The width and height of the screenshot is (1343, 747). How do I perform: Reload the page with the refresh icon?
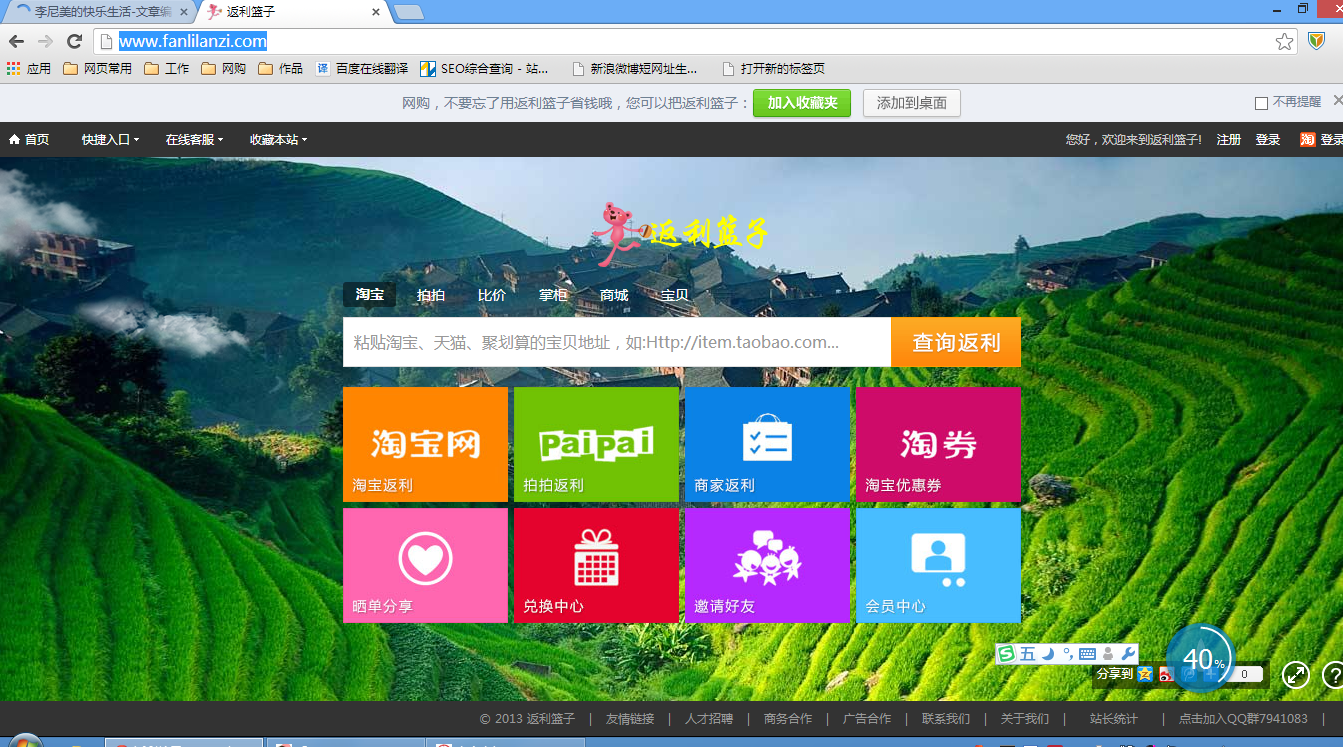pos(74,41)
